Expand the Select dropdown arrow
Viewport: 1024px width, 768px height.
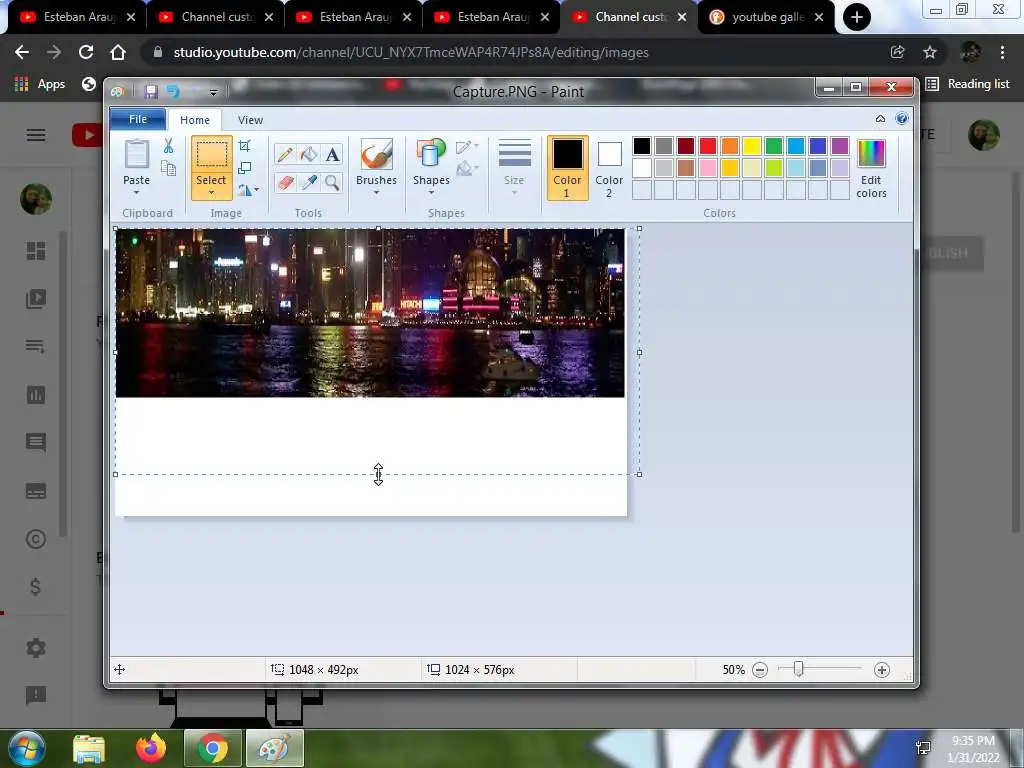[x=211, y=193]
